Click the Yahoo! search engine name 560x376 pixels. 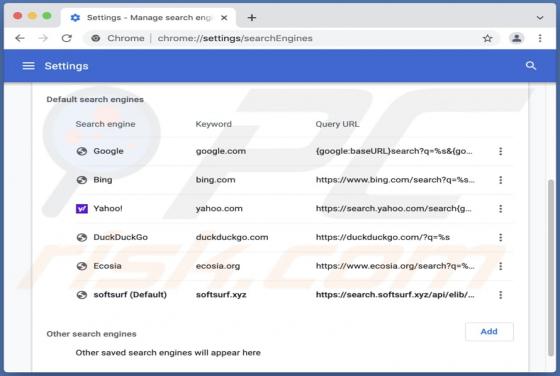click(108, 209)
